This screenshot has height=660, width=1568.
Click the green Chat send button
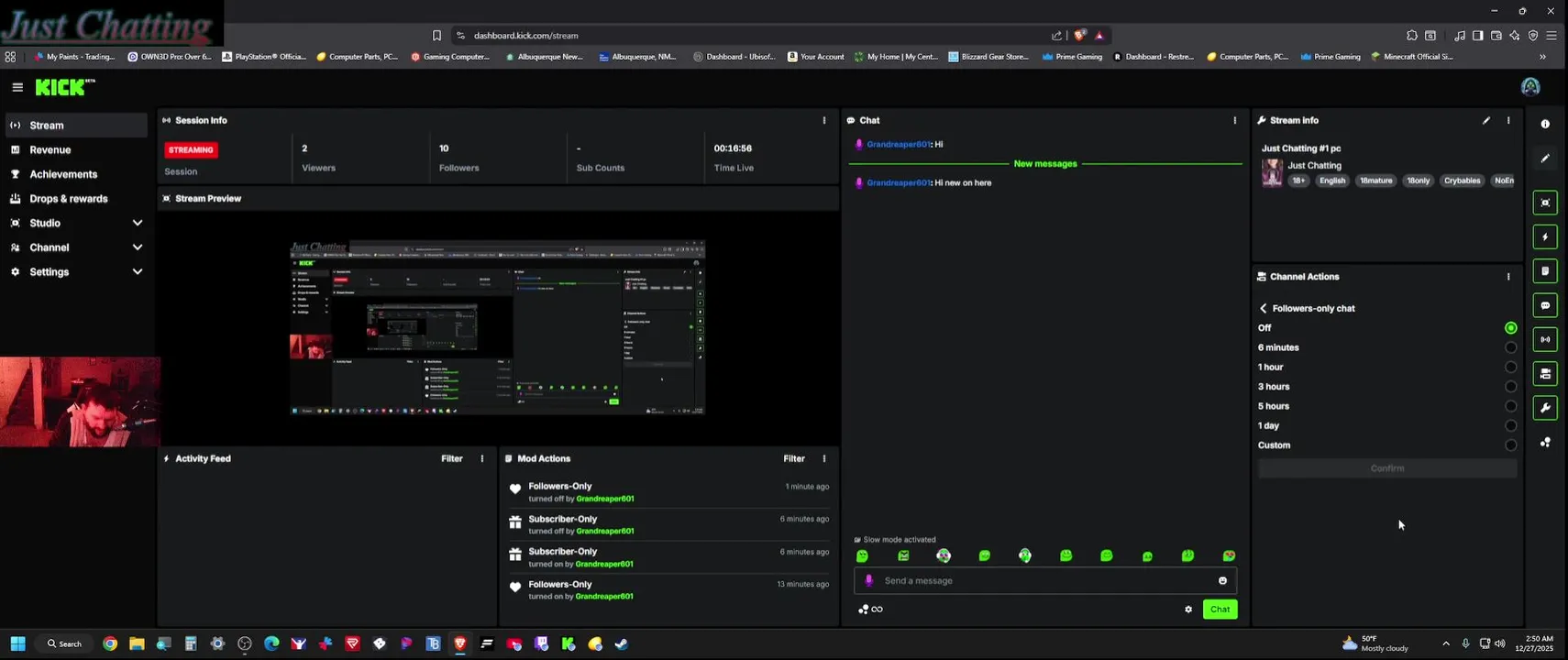pyautogui.click(x=1220, y=610)
